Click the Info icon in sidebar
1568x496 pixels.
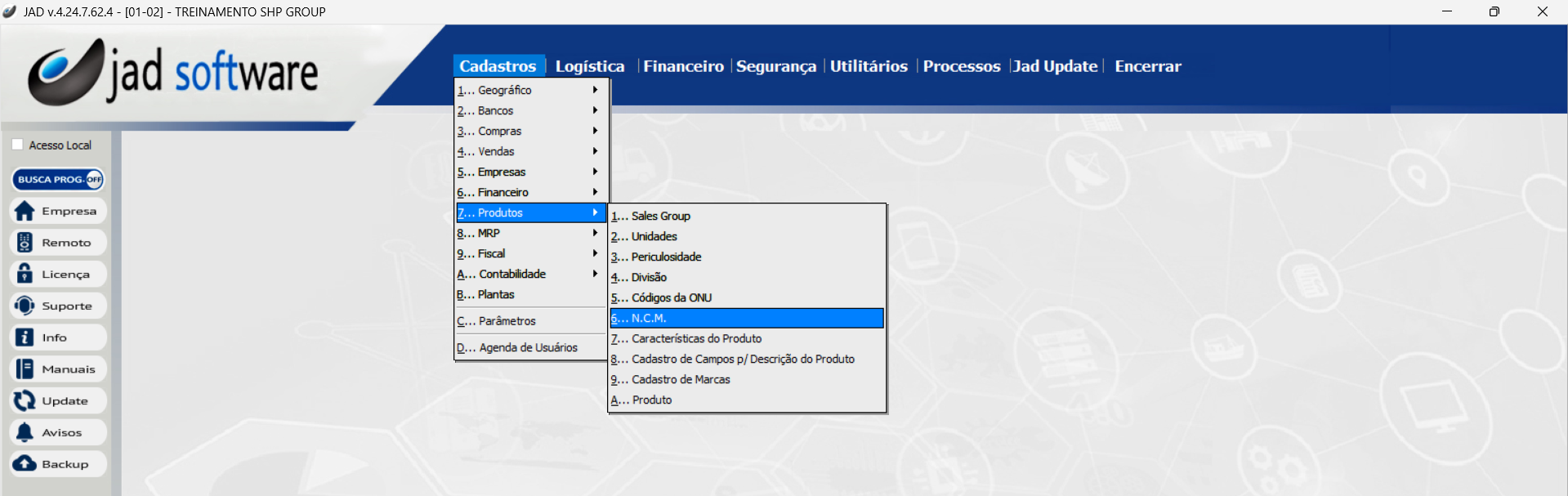pyautogui.click(x=25, y=337)
